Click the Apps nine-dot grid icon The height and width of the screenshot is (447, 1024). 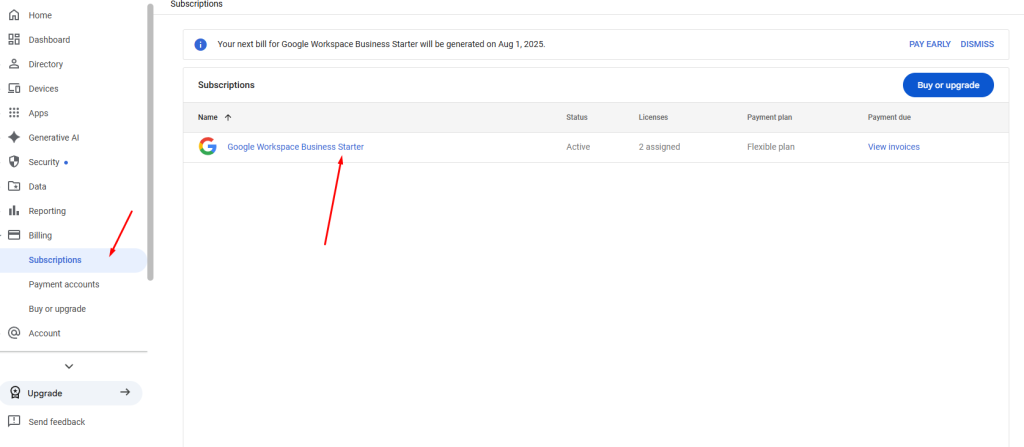coord(14,113)
